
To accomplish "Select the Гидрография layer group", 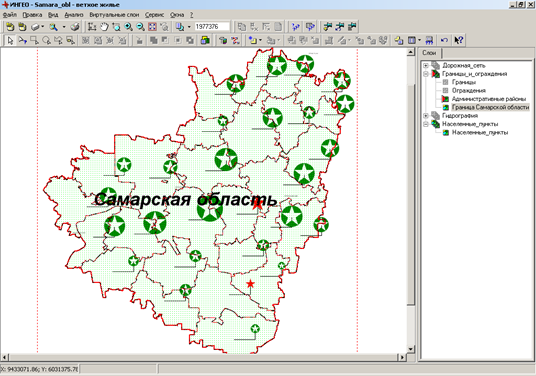I will pyautogui.click(x=460, y=116).
